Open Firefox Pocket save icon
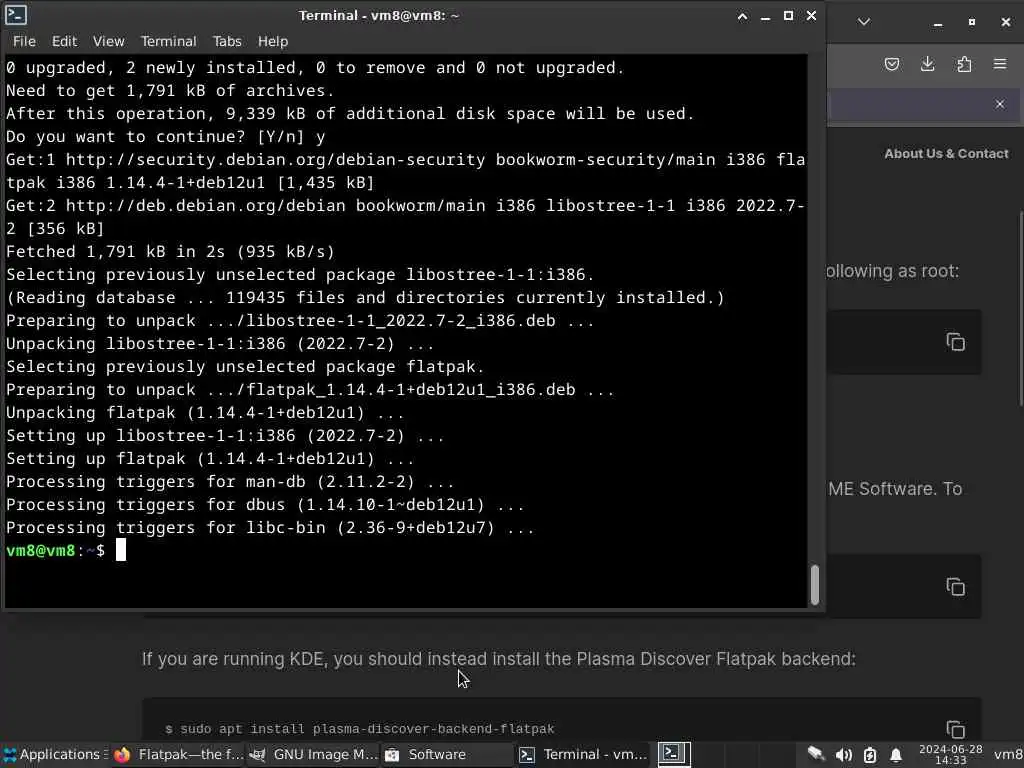The image size is (1024, 768). click(x=891, y=64)
